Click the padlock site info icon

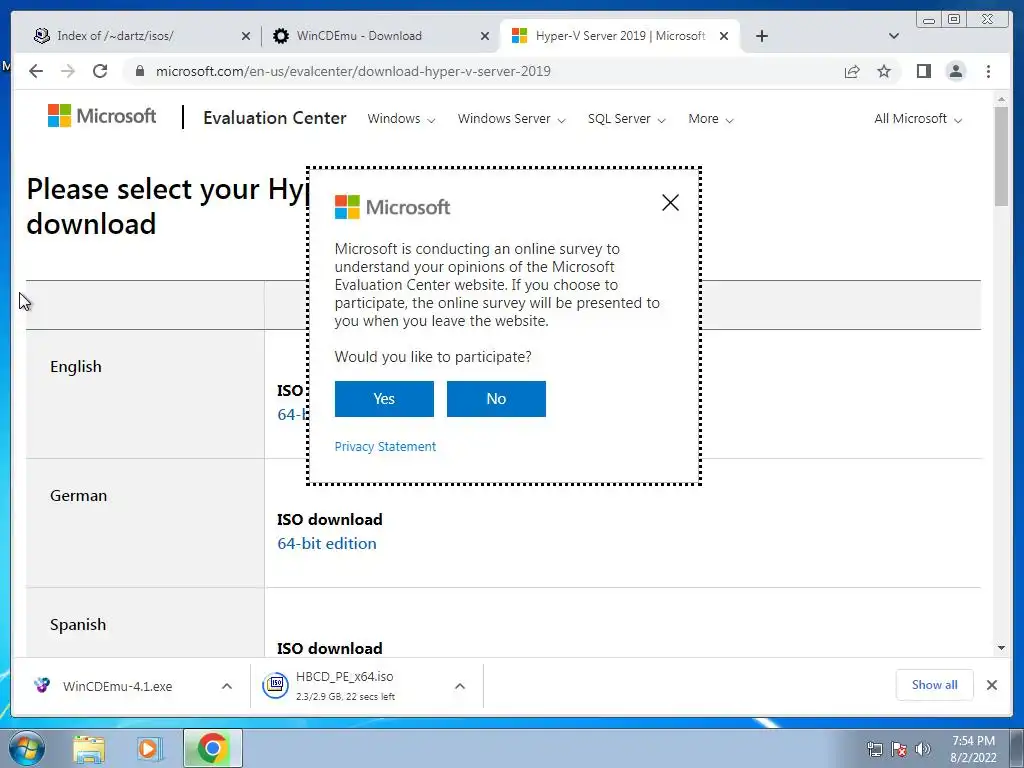coord(139,71)
